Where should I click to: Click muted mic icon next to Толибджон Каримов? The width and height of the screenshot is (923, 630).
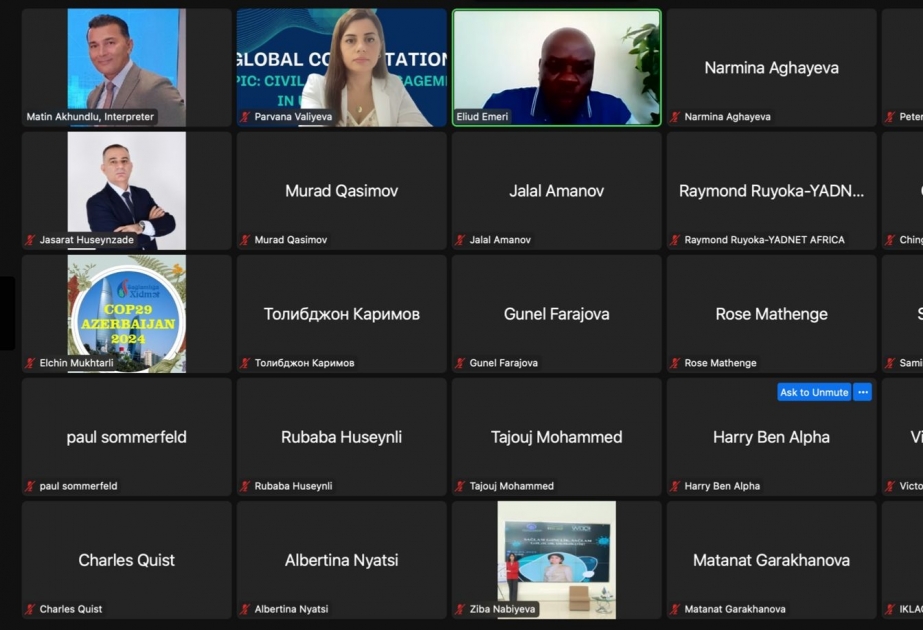(x=245, y=363)
